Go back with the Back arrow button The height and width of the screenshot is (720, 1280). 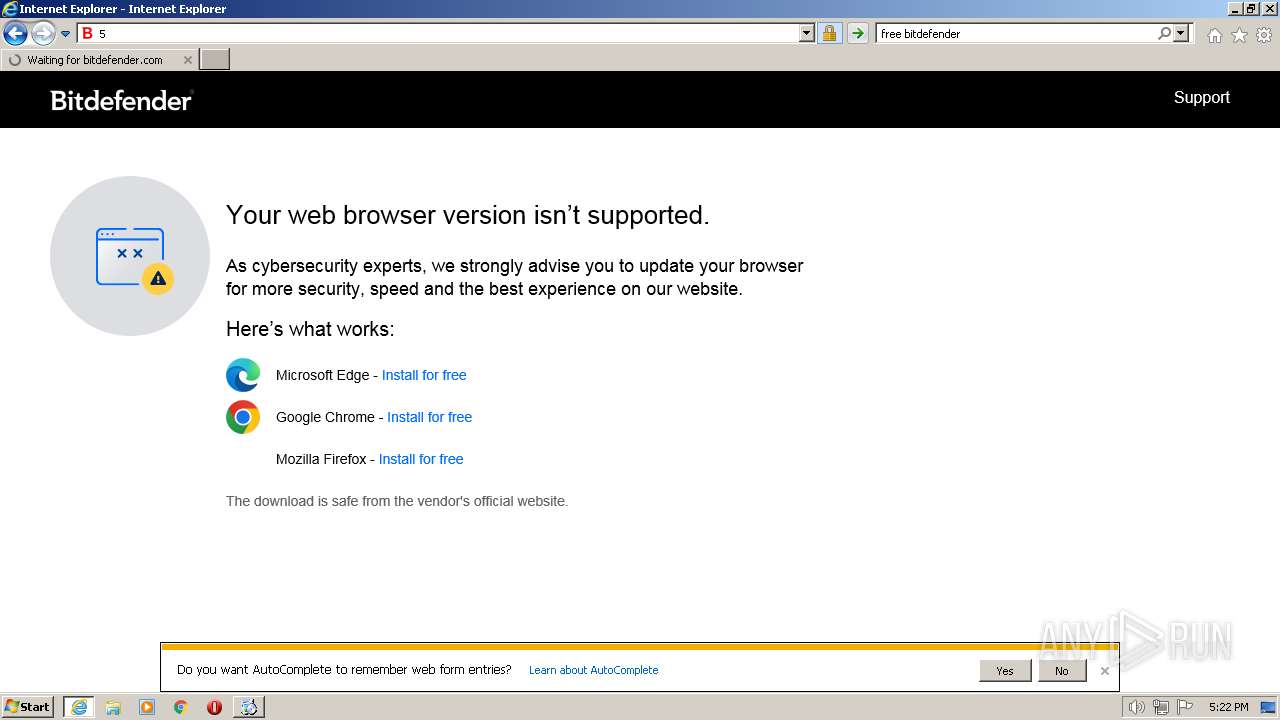15,34
